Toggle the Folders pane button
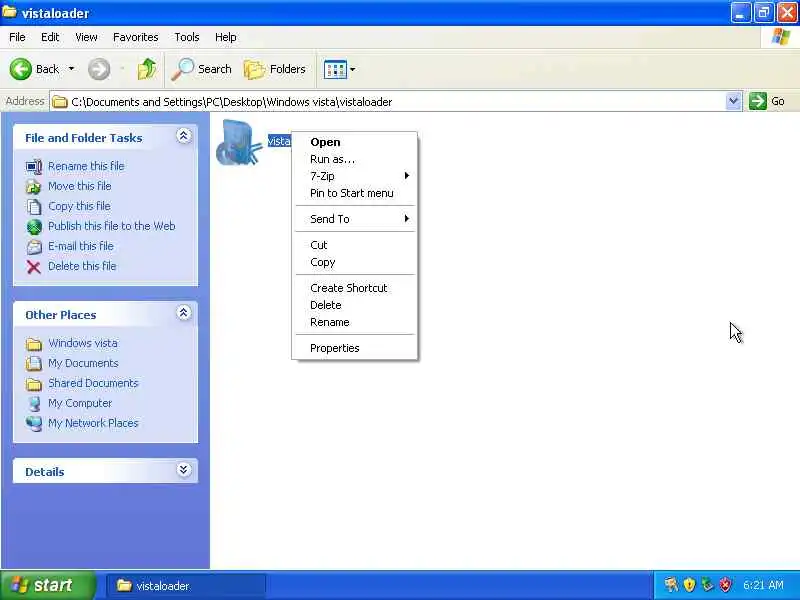 274,69
